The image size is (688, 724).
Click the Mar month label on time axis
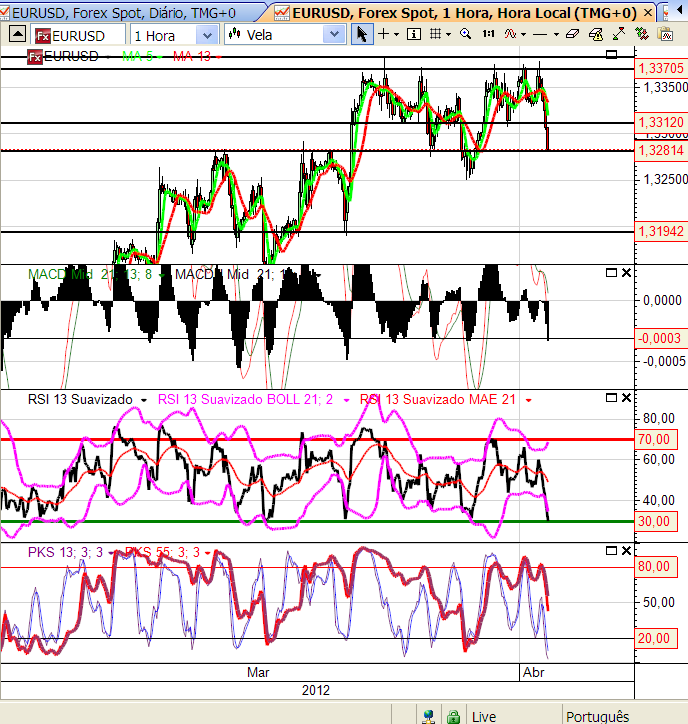pos(258,672)
